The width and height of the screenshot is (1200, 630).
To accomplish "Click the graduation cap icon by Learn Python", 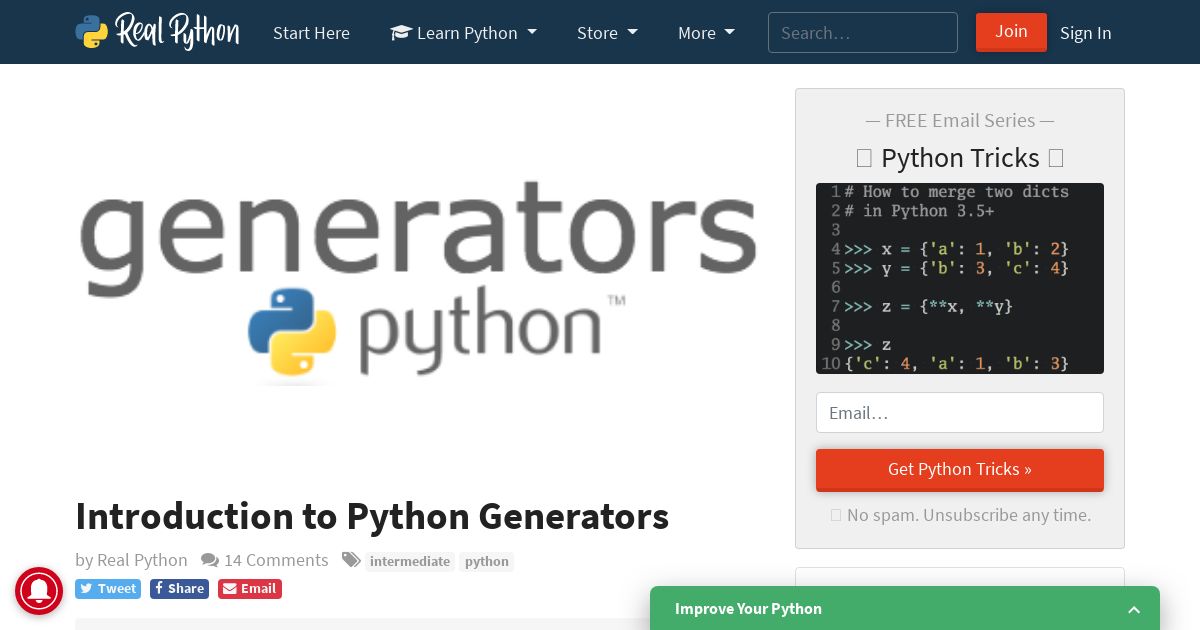I will [x=400, y=33].
